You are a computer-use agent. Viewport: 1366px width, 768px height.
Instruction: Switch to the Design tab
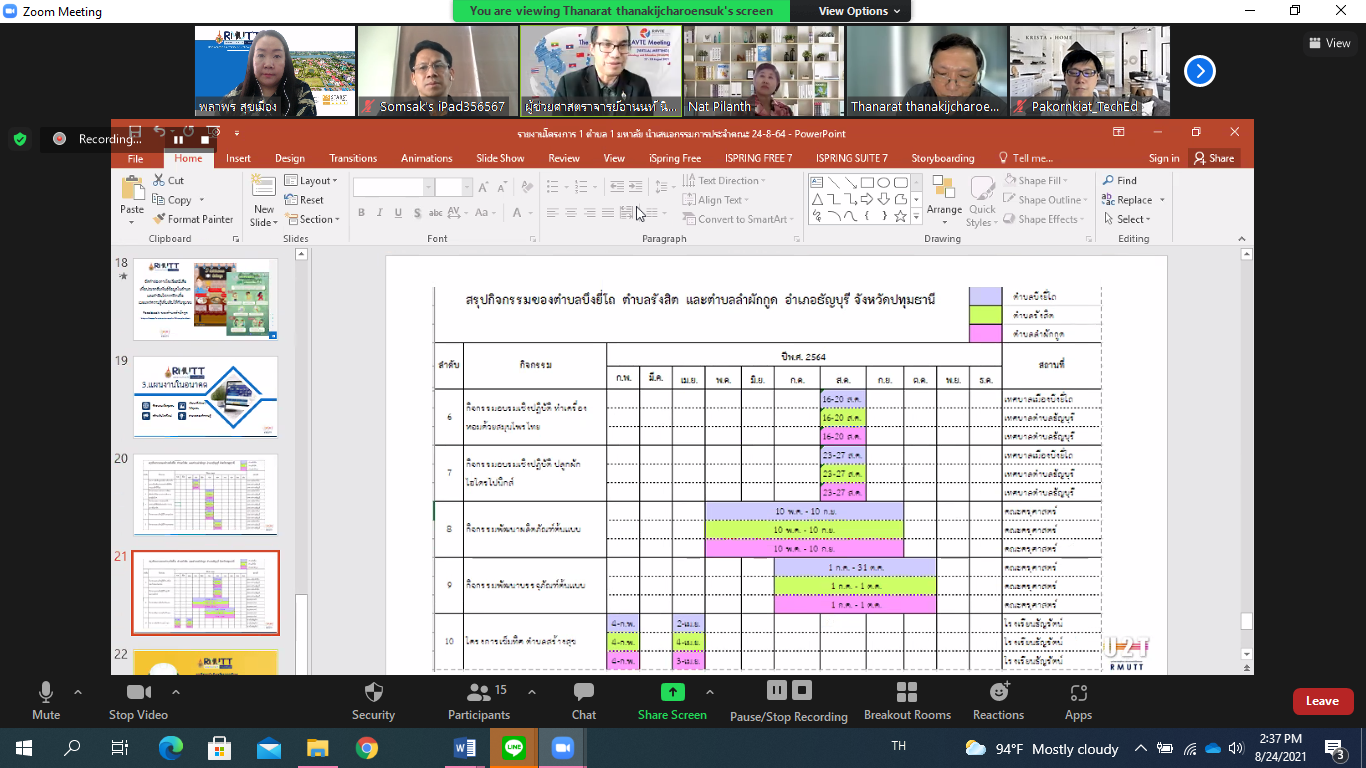tap(290, 158)
